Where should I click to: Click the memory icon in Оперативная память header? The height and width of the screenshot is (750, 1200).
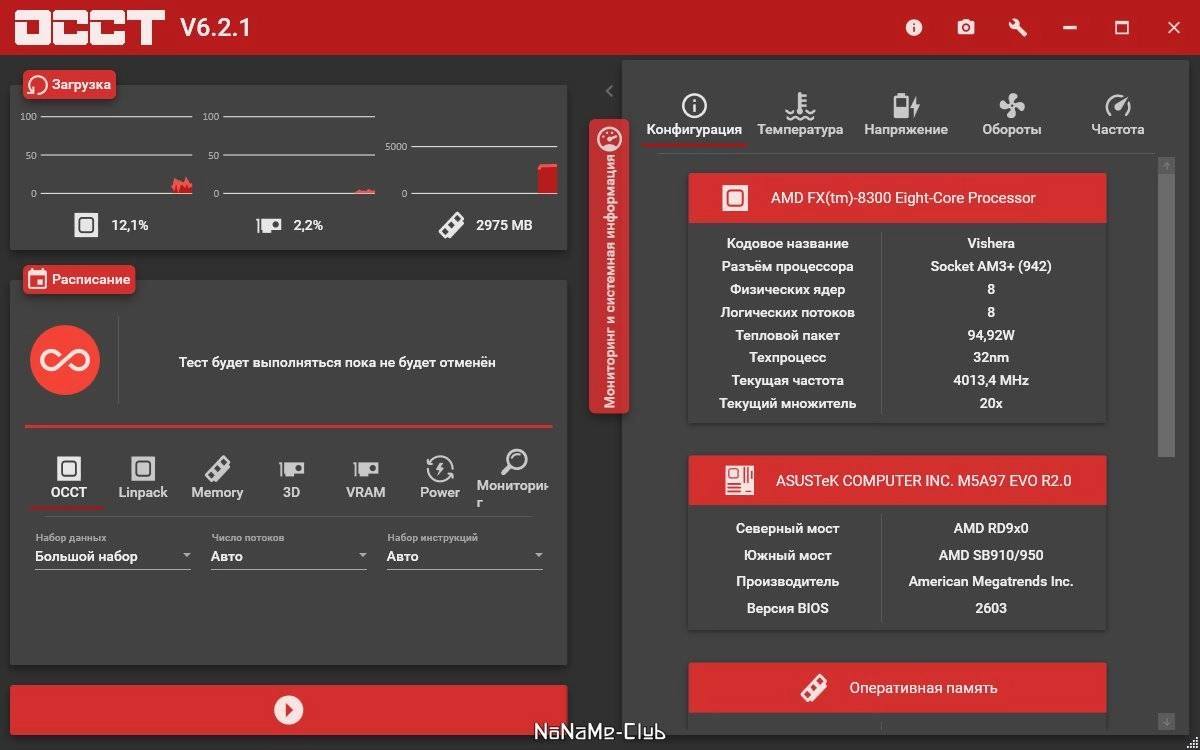[x=815, y=688]
